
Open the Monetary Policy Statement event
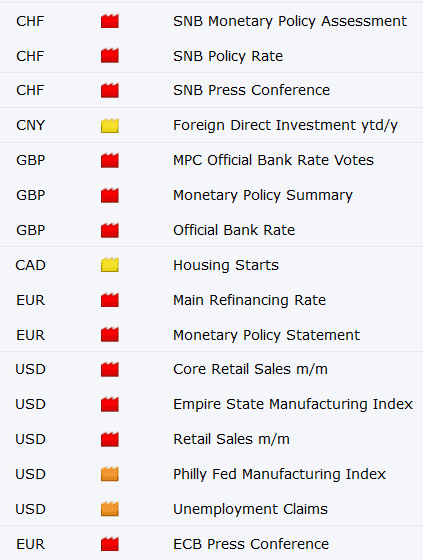tap(267, 335)
